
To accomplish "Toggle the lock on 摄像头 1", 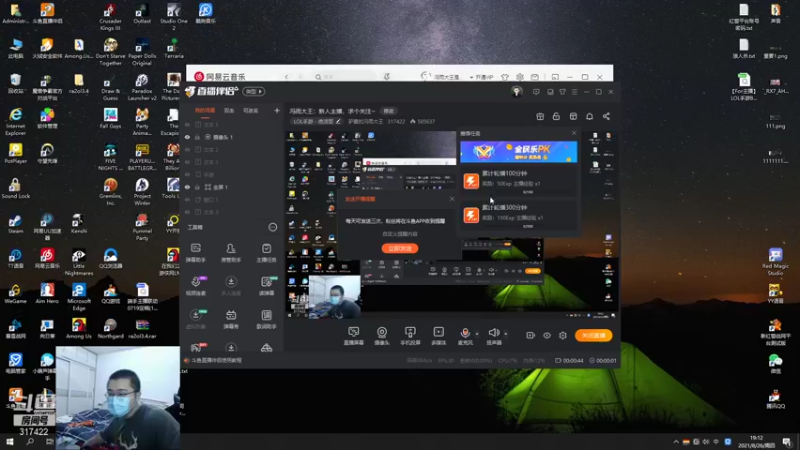I will tap(197, 137).
